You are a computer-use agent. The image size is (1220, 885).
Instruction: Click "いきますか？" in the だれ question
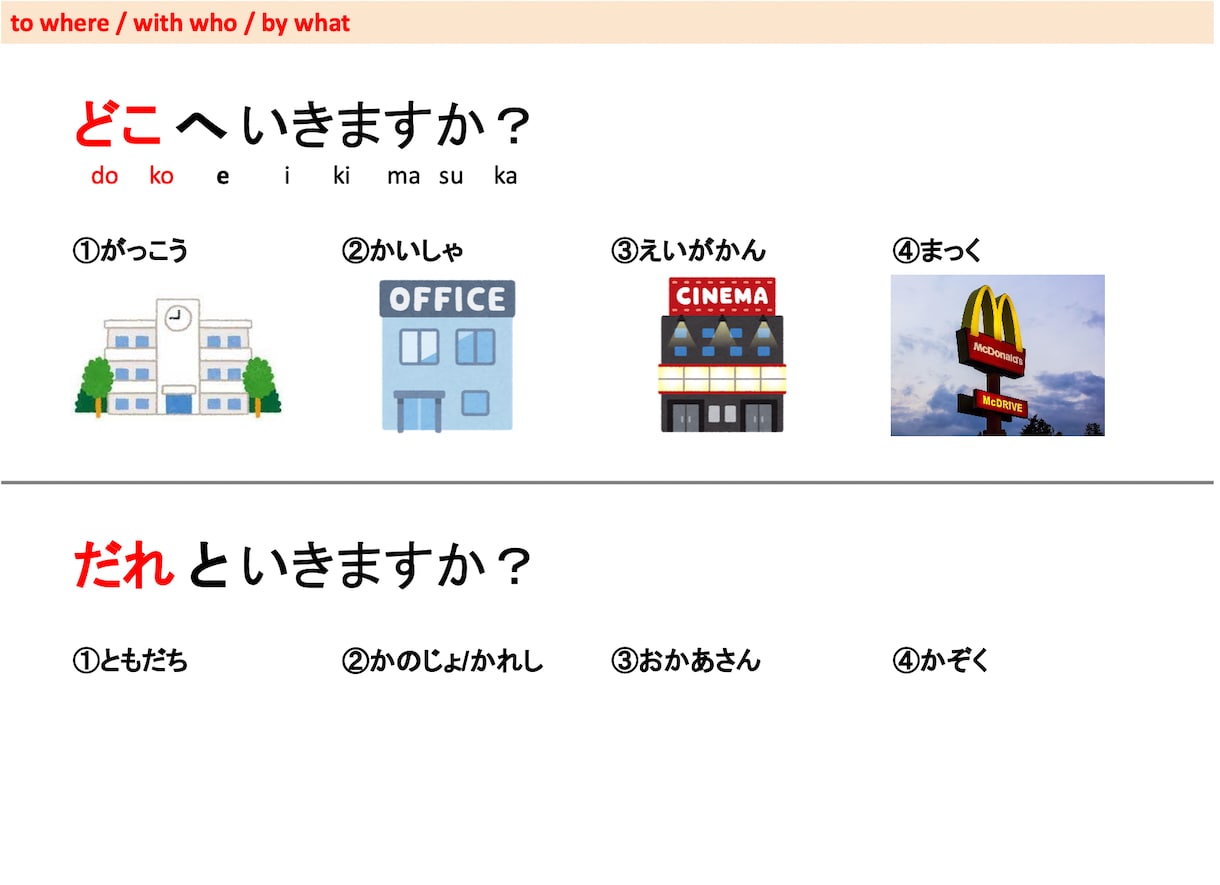(x=387, y=566)
